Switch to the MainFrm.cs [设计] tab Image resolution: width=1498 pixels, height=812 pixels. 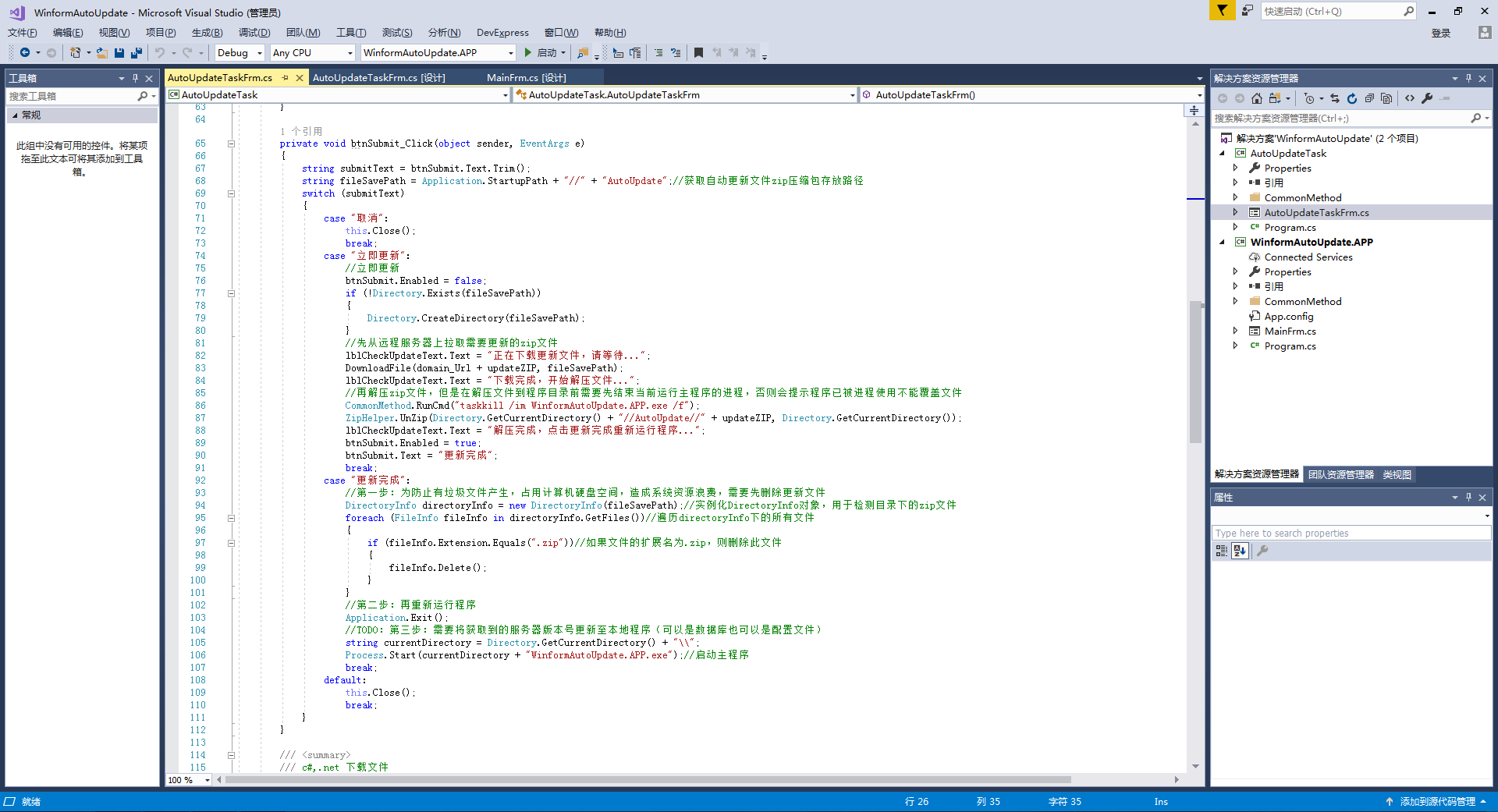[527, 77]
